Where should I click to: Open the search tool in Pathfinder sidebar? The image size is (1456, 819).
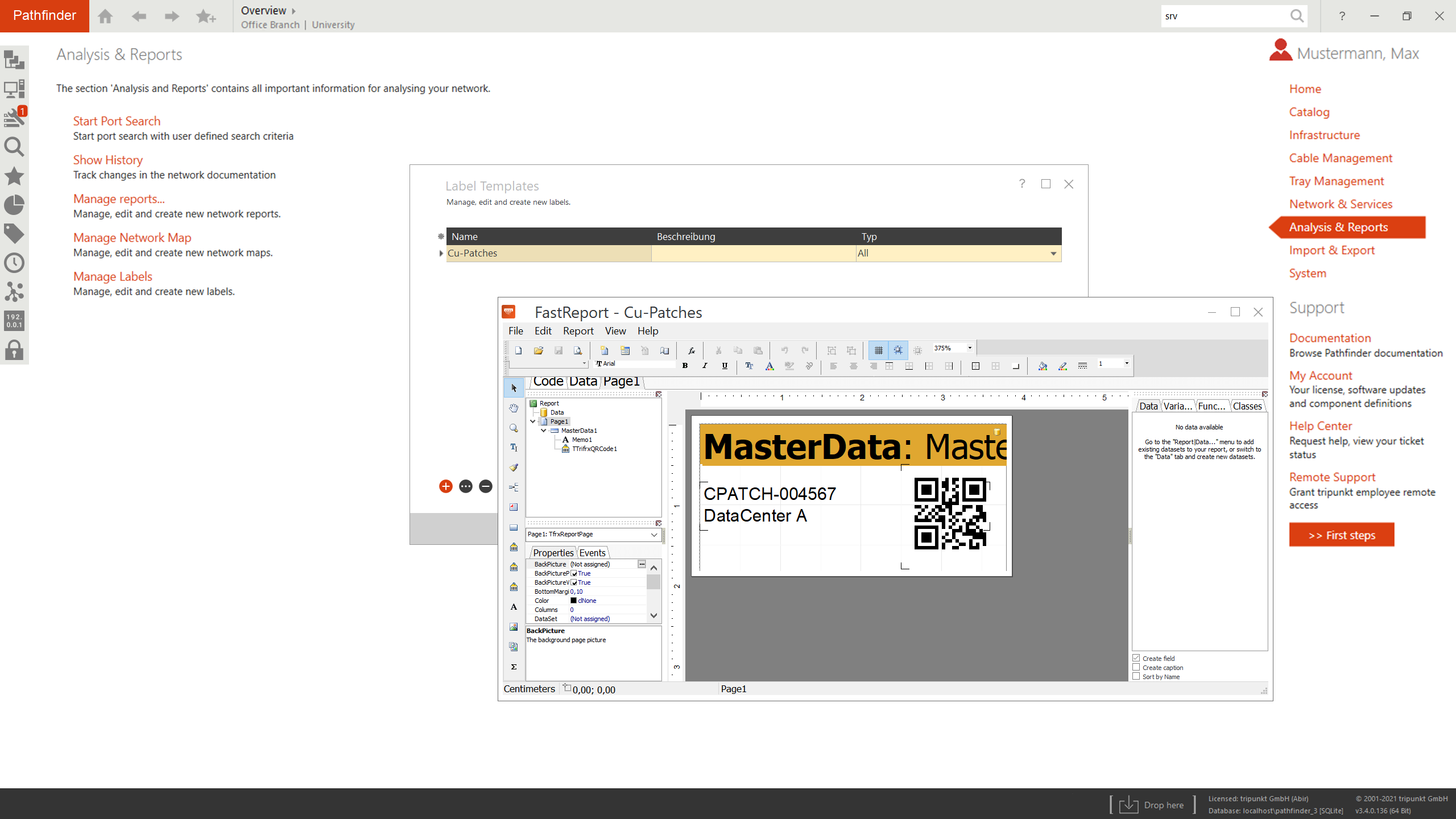[x=14, y=147]
